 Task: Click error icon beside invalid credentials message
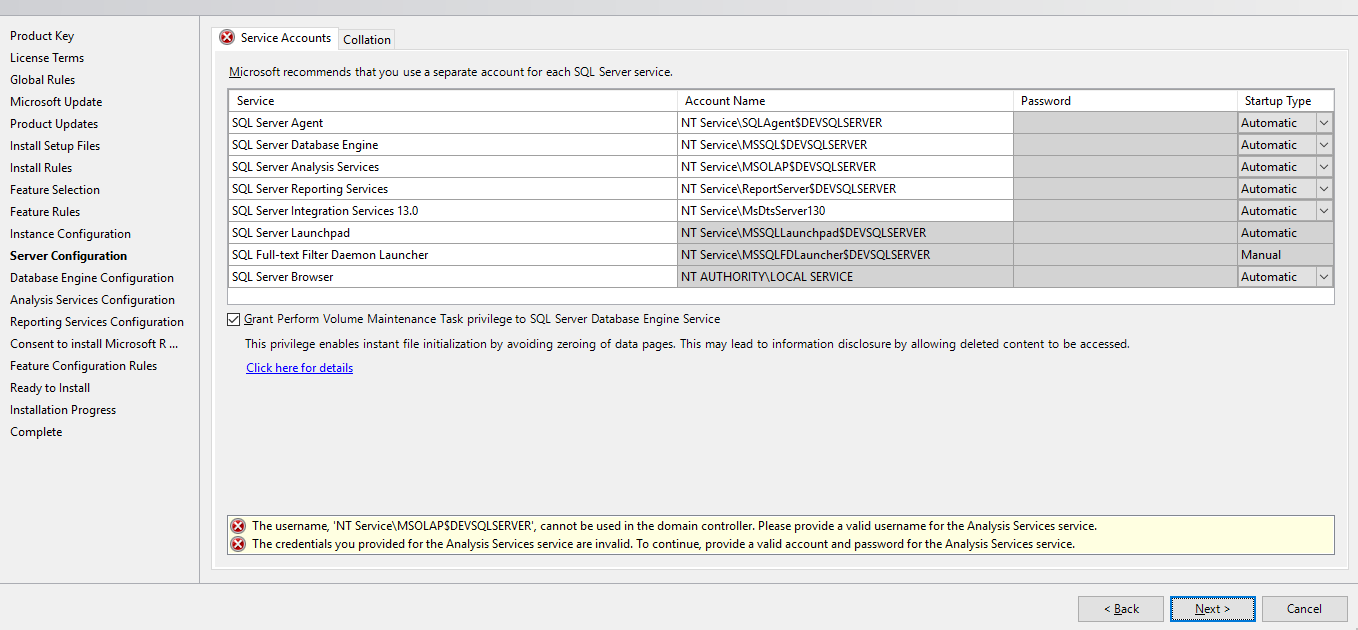pos(238,544)
